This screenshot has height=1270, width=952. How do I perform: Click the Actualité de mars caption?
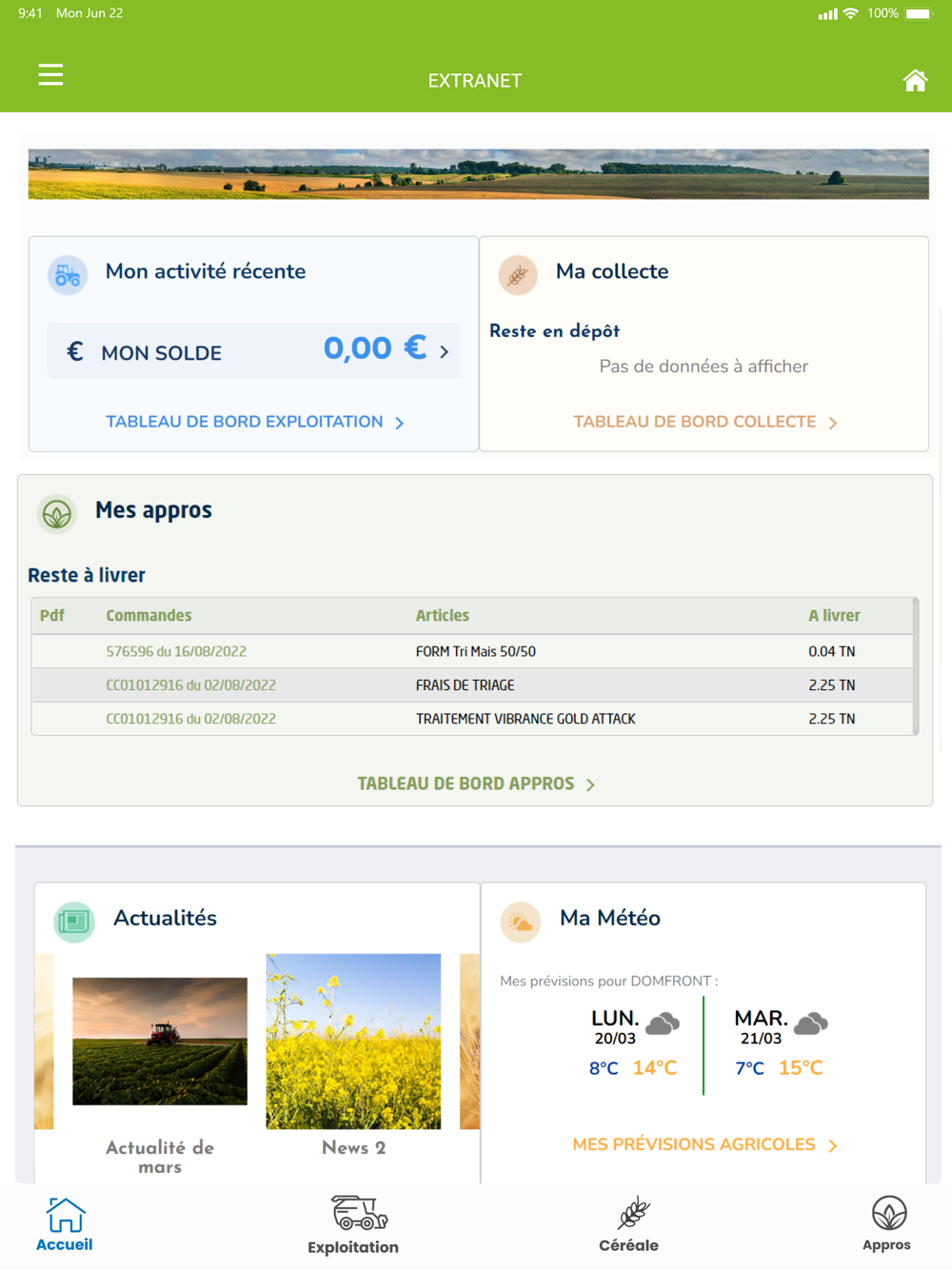tap(160, 1157)
